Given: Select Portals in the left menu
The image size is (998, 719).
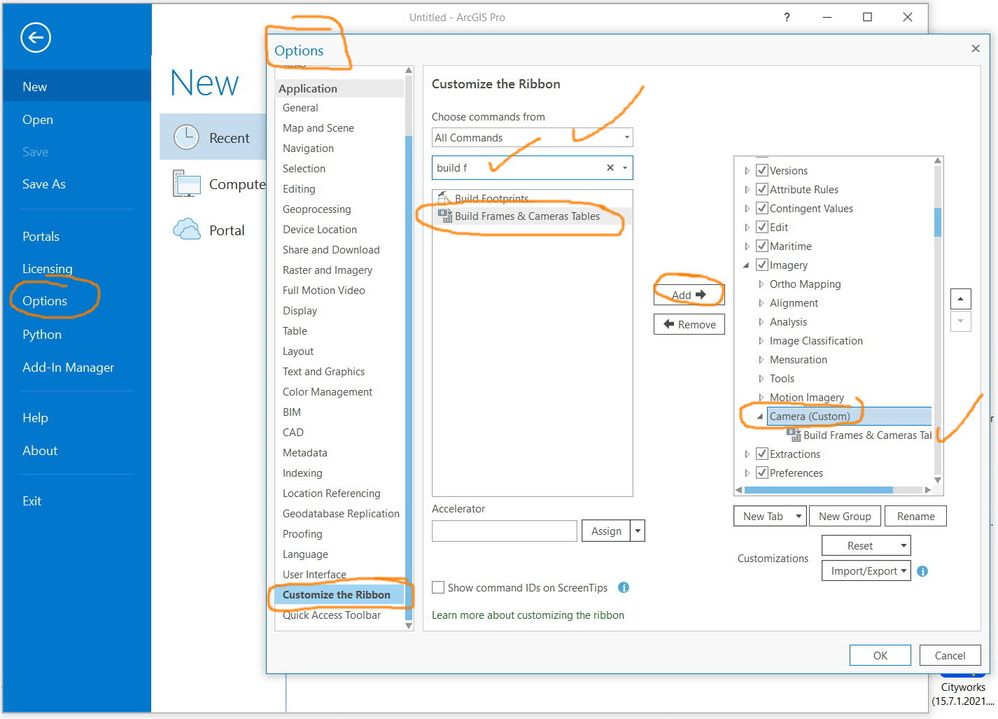Looking at the screenshot, I should [41, 236].
